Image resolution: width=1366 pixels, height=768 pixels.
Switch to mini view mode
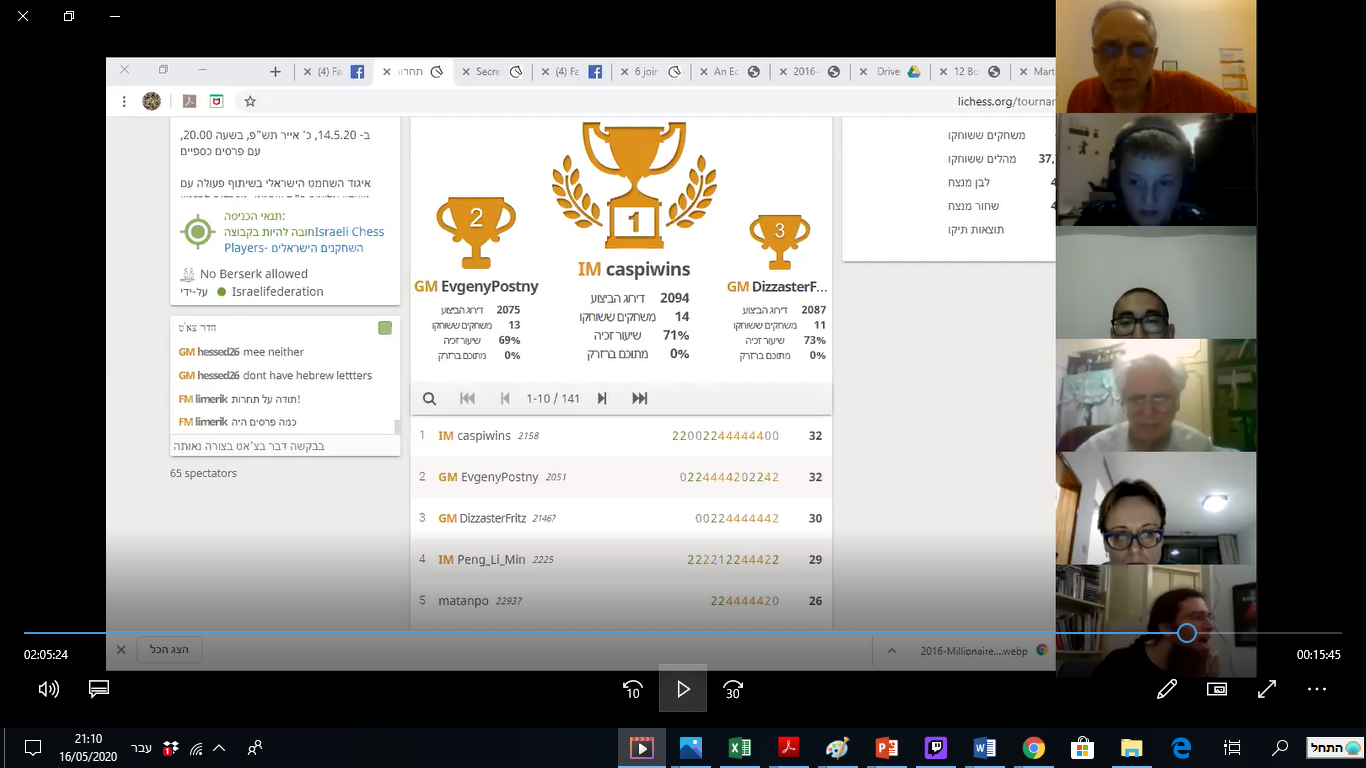point(1217,689)
